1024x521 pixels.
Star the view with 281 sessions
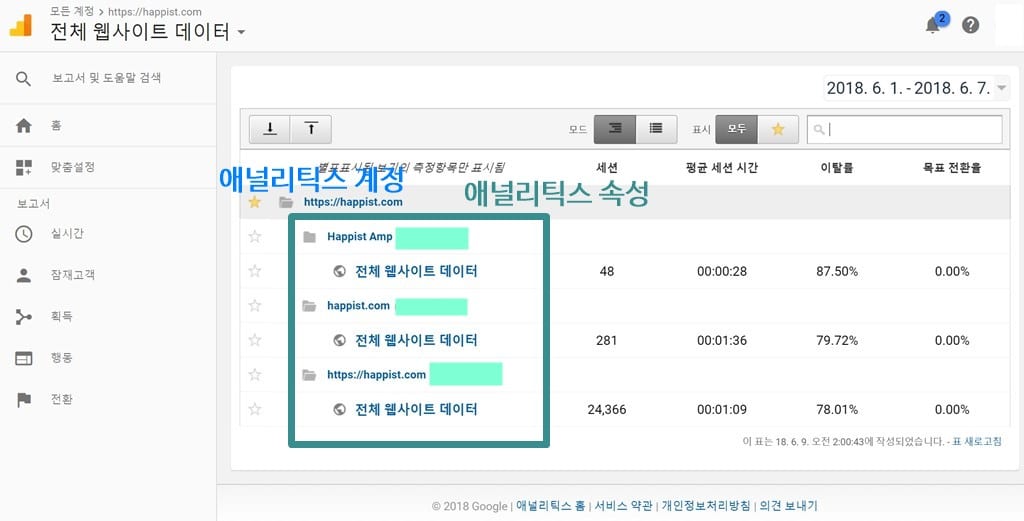255,340
